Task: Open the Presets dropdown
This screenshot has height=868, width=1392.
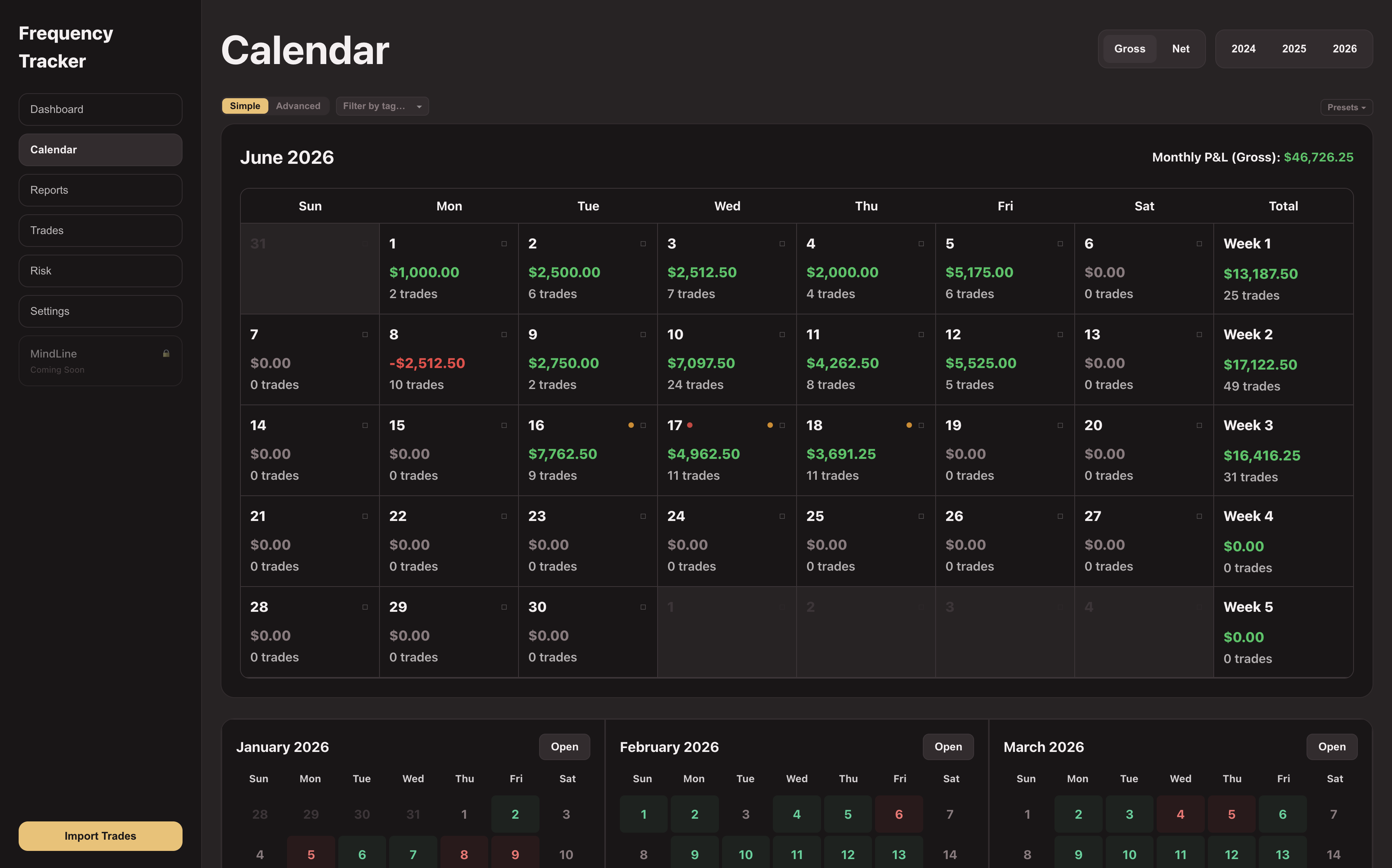Action: [x=1347, y=108]
